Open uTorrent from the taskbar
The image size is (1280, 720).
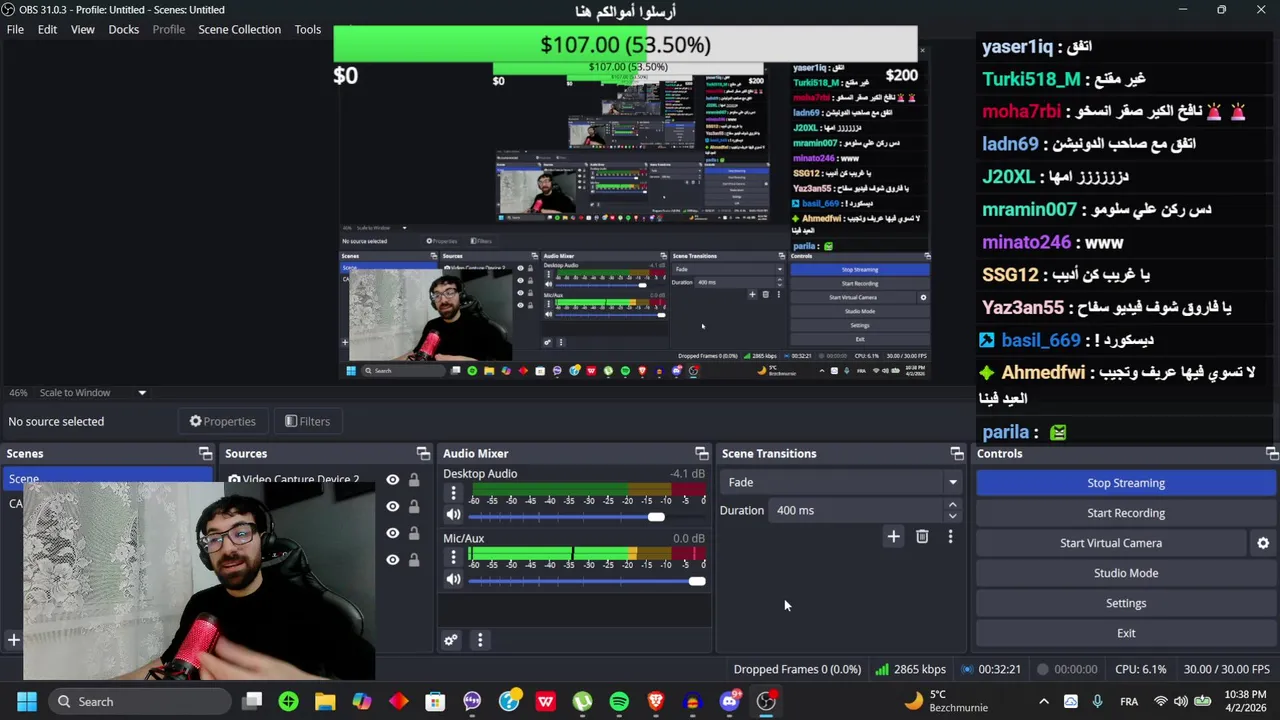582,702
